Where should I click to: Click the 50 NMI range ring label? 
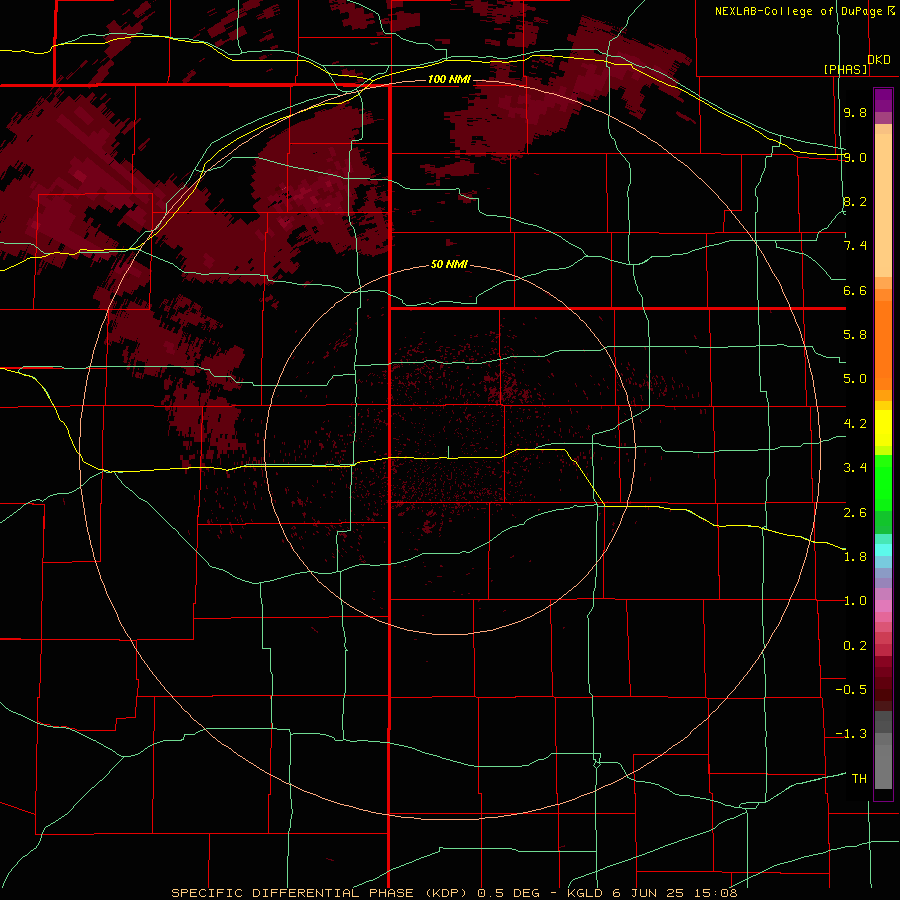click(449, 265)
